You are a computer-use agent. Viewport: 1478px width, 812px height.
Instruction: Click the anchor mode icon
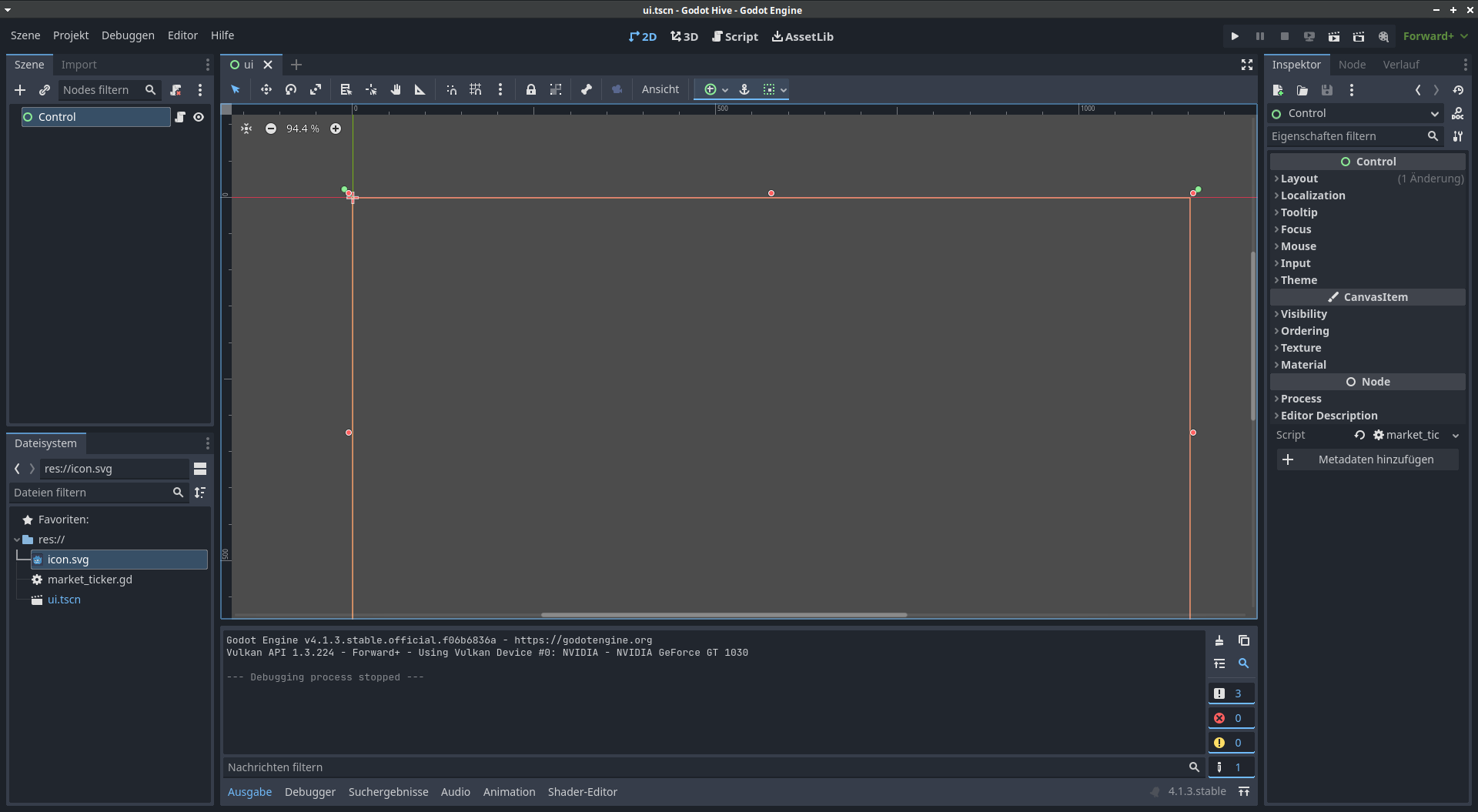tap(744, 89)
